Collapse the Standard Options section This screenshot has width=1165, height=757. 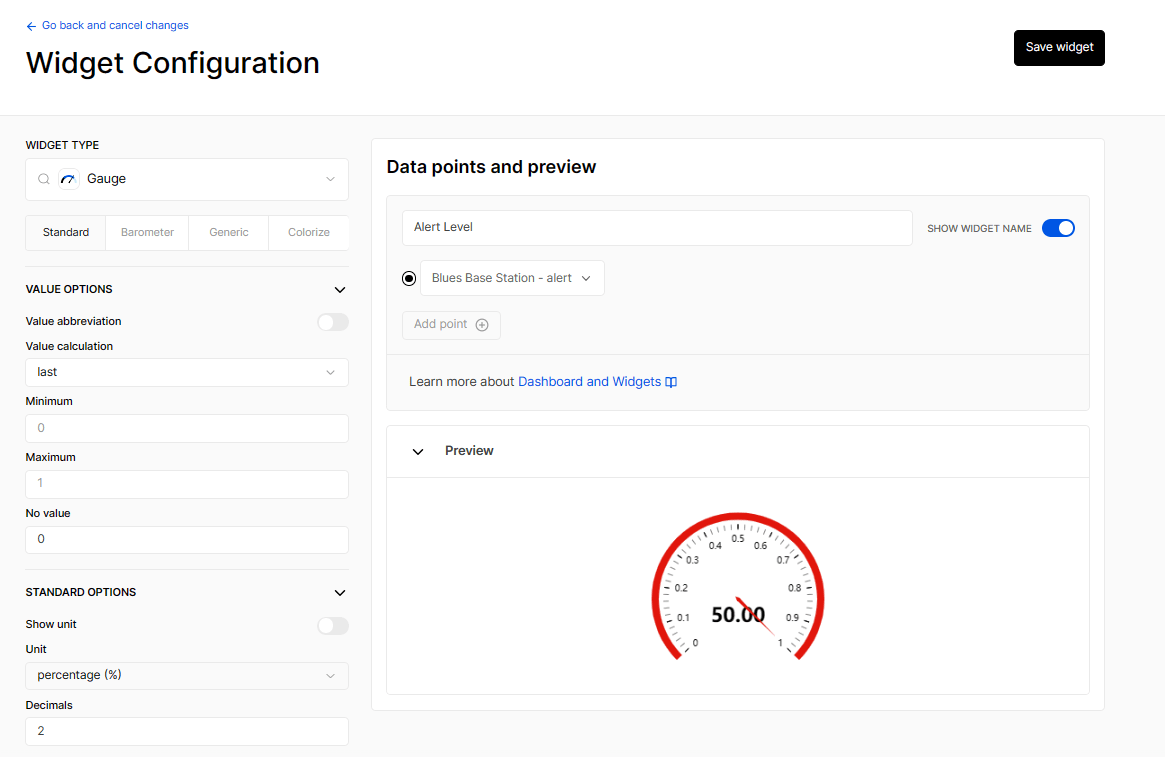pos(340,593)
